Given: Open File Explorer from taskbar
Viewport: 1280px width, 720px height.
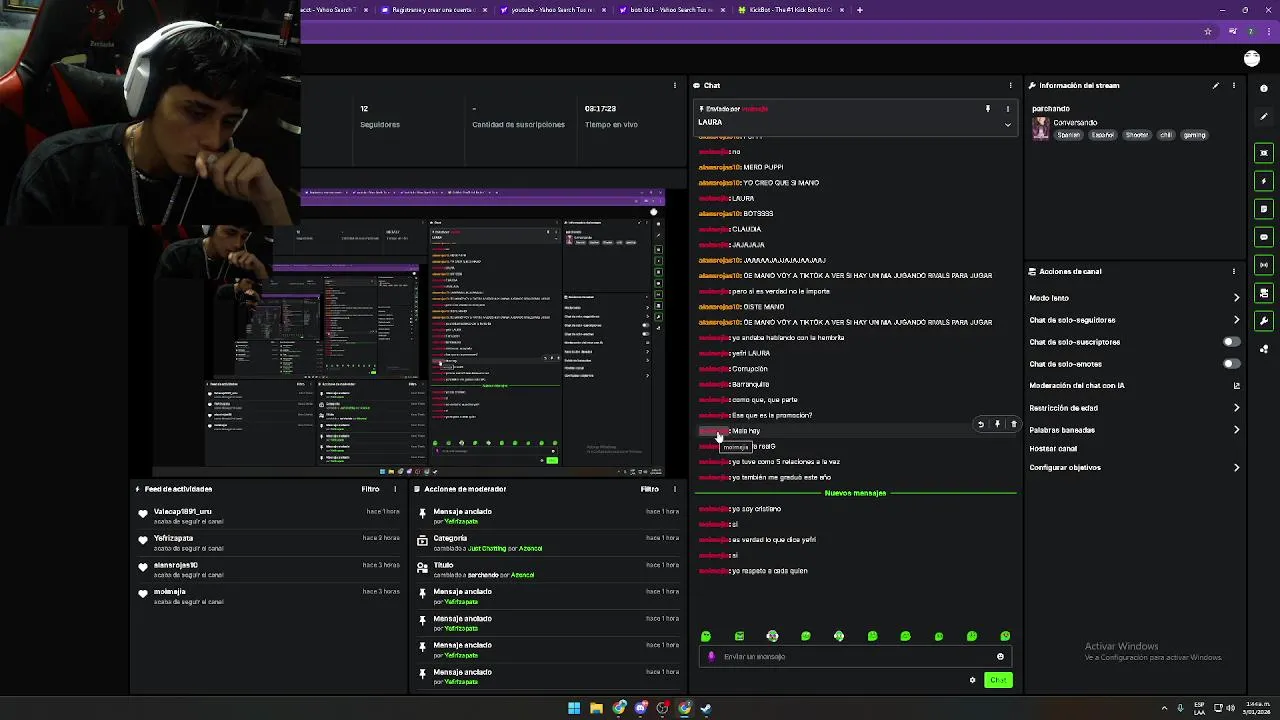Looking at the screenshot, I should pyautogui.click(x=596, y=708).
